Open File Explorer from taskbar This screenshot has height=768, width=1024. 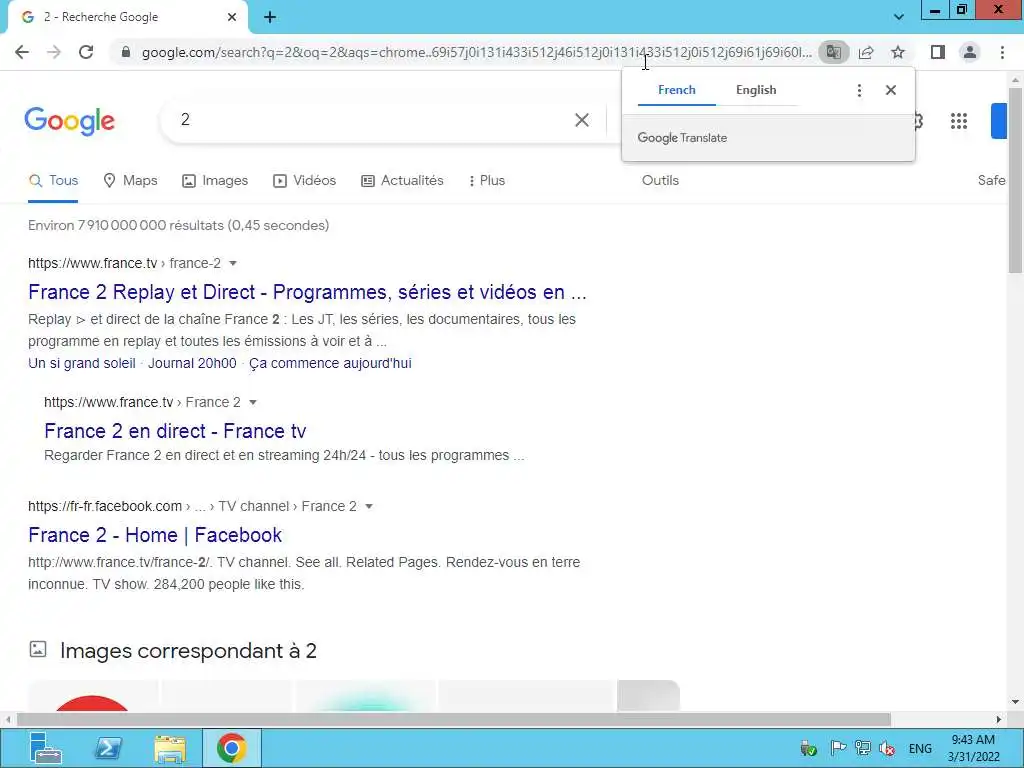click(x=170, y=748)
